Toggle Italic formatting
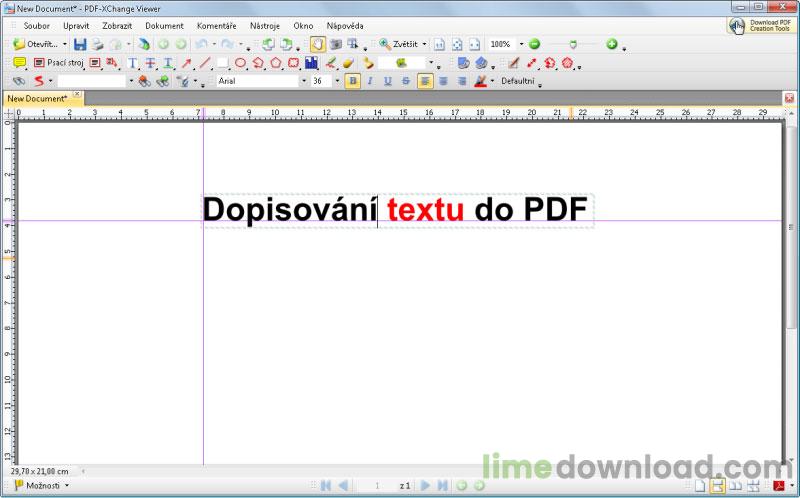The height and width of the screenshot is (498, 800). (x=370, y=81)
